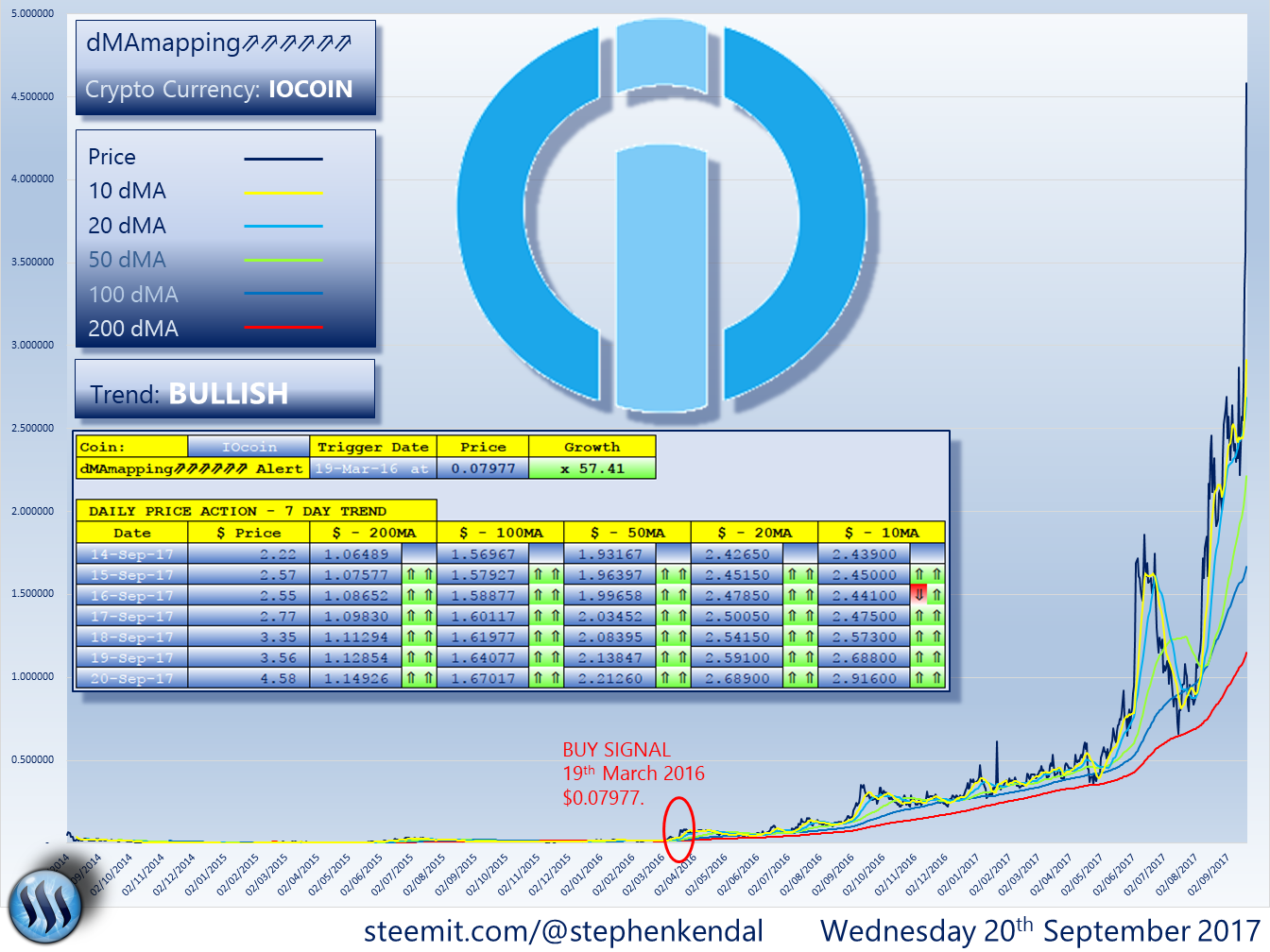1270x952 pixels.
Task: Click the dark Price line legend swatch
Action: pyautogui.click(x=283, y=159)
